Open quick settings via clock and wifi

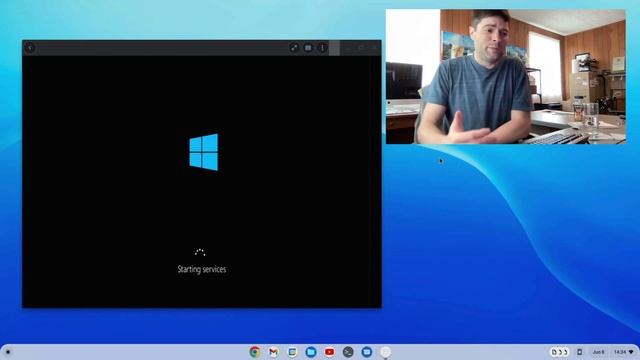click(x=624, y=351)
